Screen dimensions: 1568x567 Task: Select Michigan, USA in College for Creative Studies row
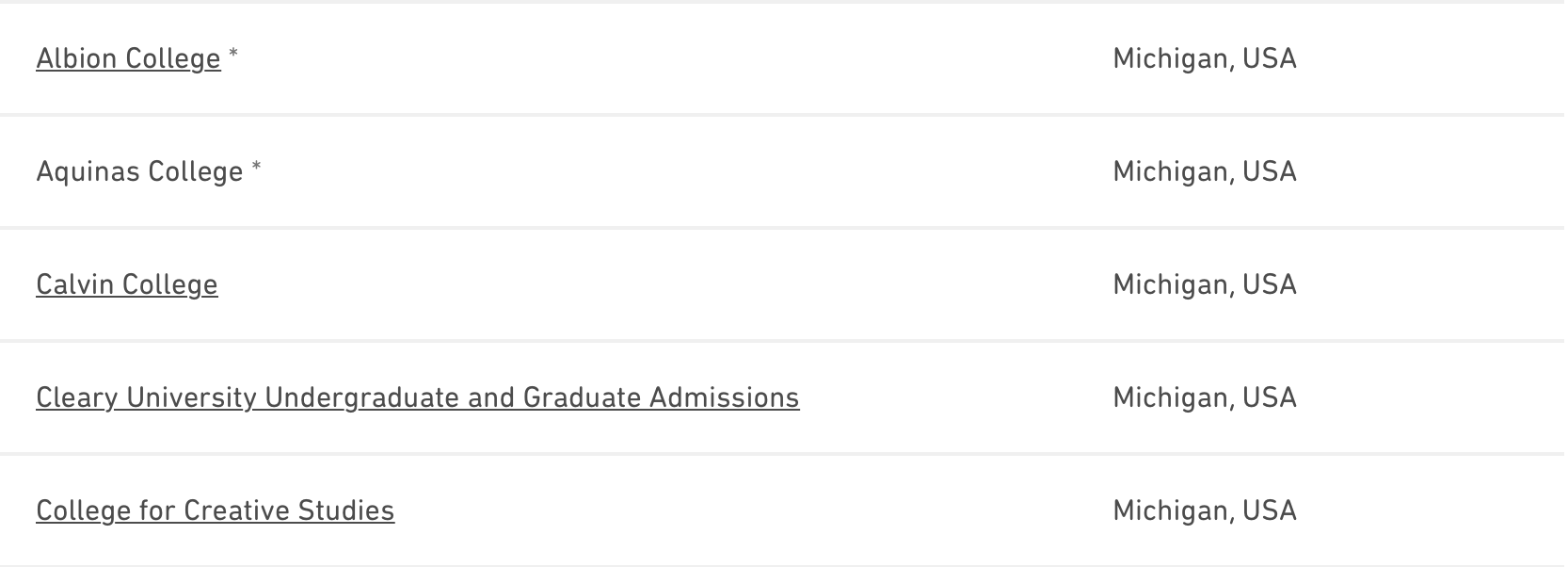click(1204, 510)
